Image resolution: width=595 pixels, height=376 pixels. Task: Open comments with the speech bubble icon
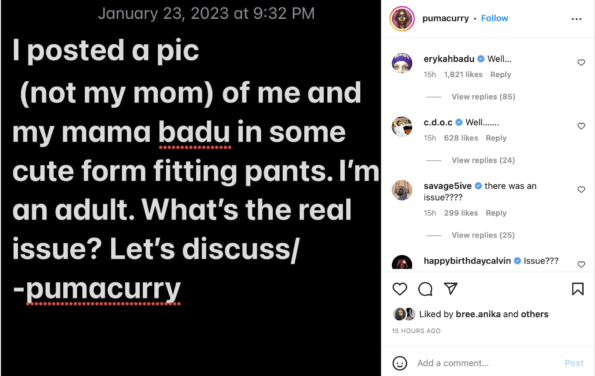[425, 289]
